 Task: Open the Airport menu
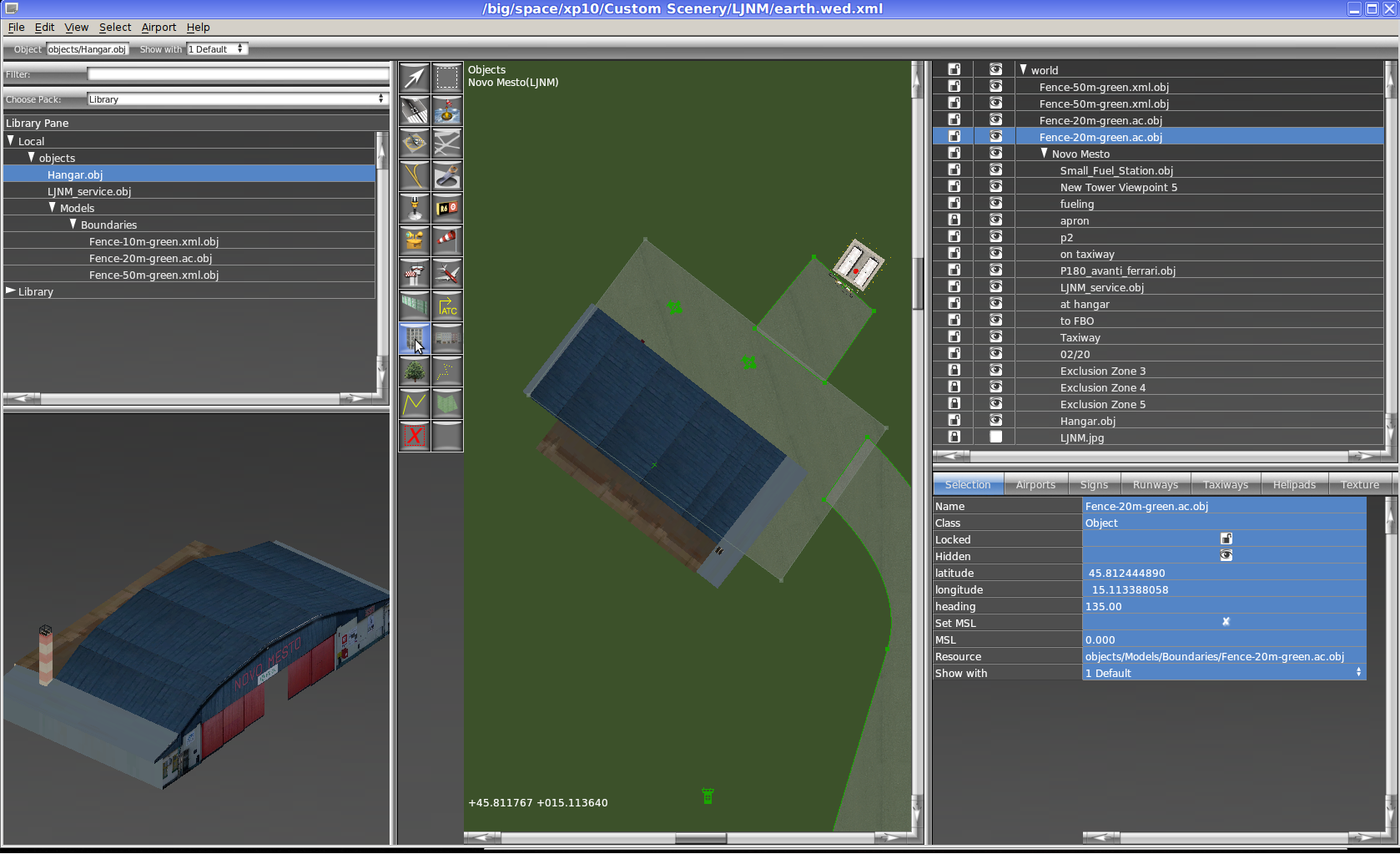tap(159, 28)
